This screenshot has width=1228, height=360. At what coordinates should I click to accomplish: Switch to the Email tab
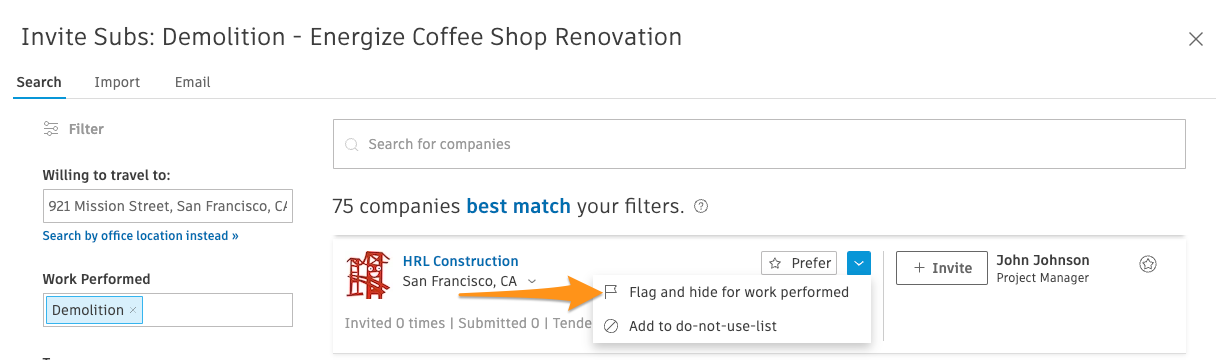point(192,82)
